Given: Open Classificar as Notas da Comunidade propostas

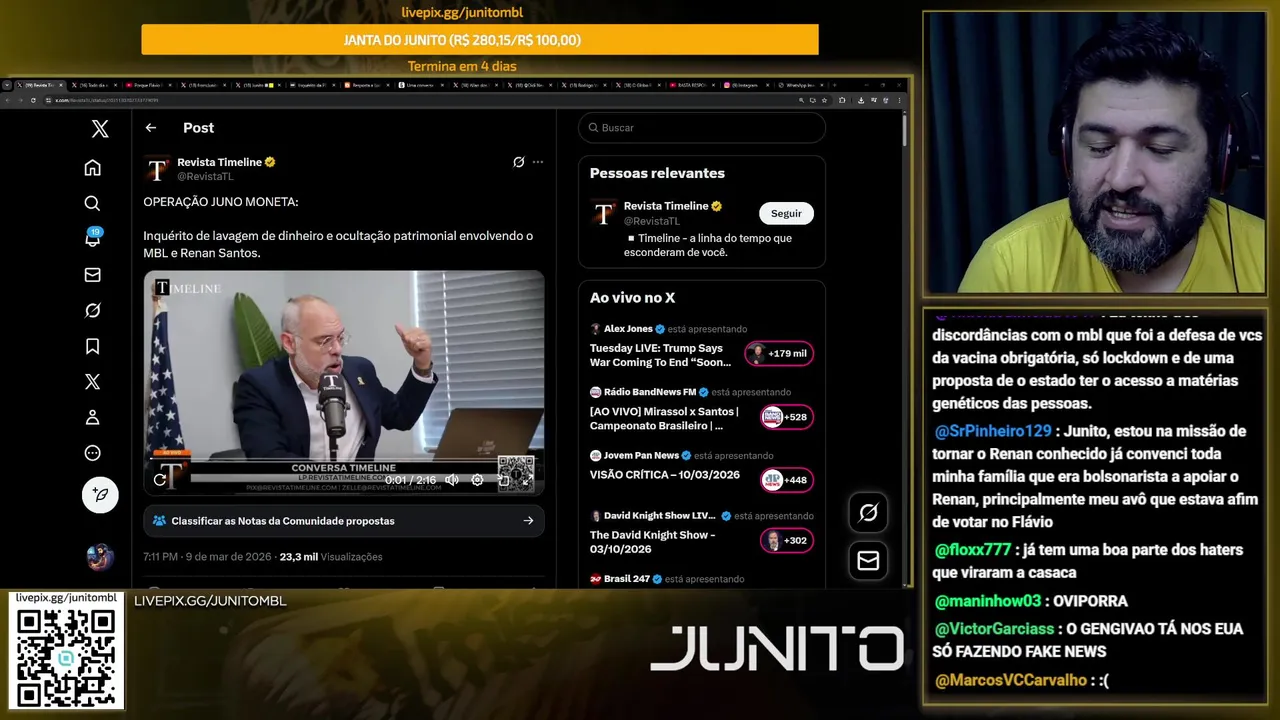Looking at the screenshot, I should [x=344, y=521].
